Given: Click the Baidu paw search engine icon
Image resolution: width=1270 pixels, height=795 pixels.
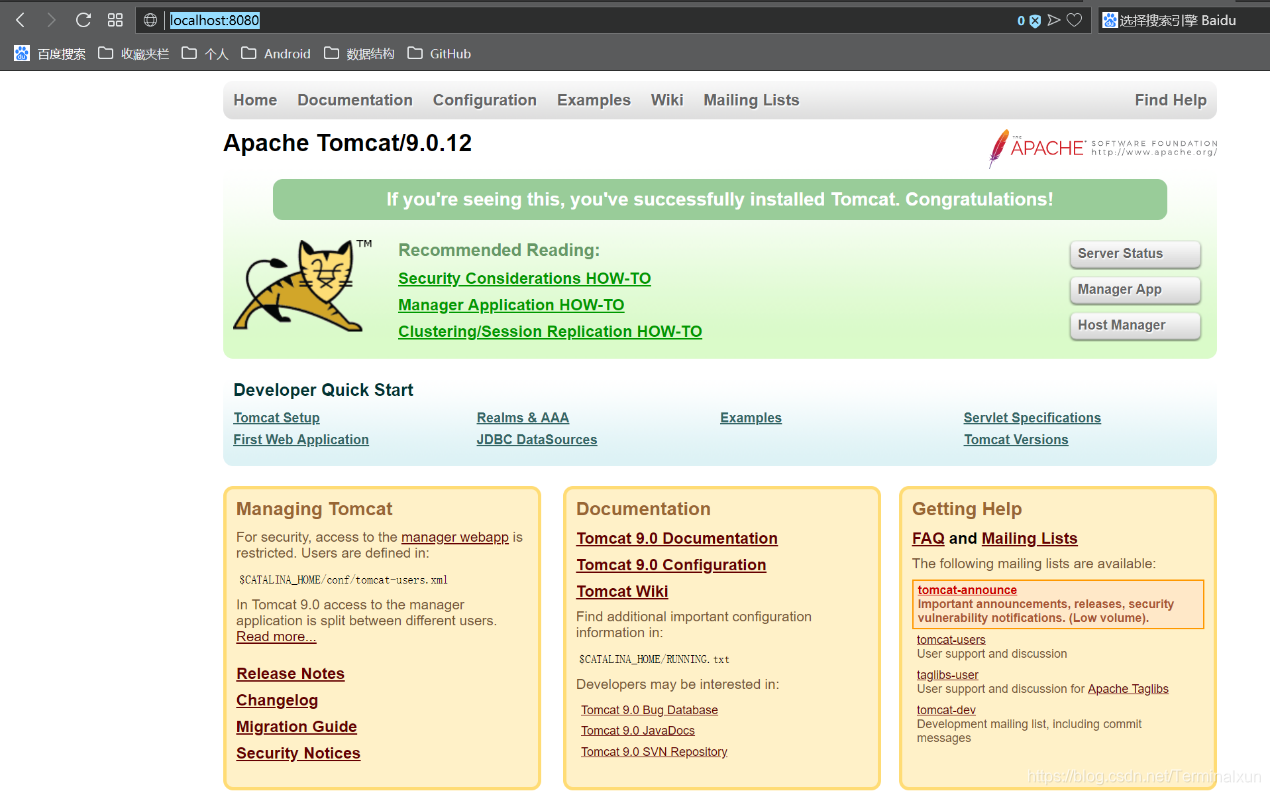Looking at the screenshot, I should (x=1110, y=20).
